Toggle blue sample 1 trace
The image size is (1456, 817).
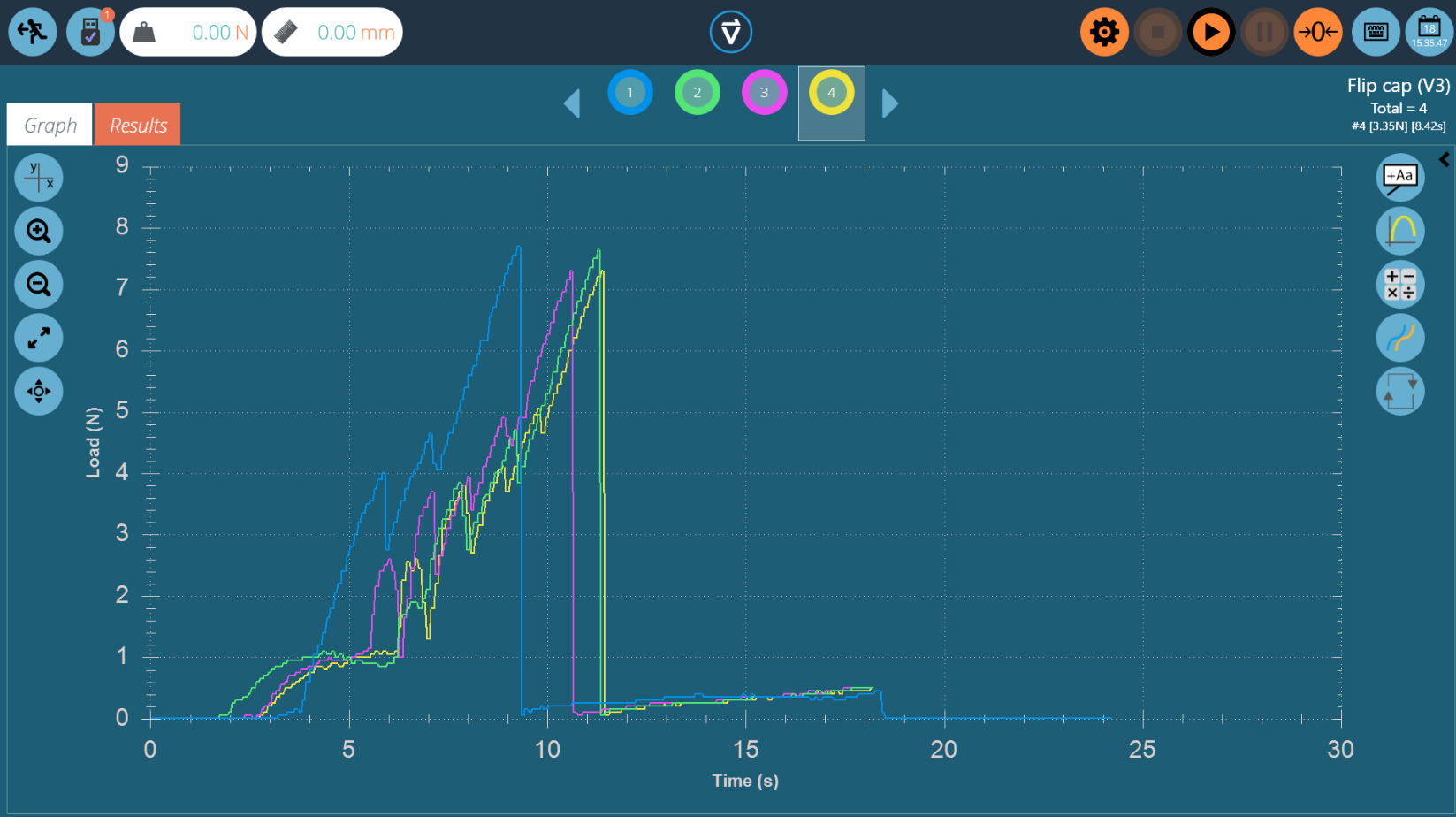[630, 93]
